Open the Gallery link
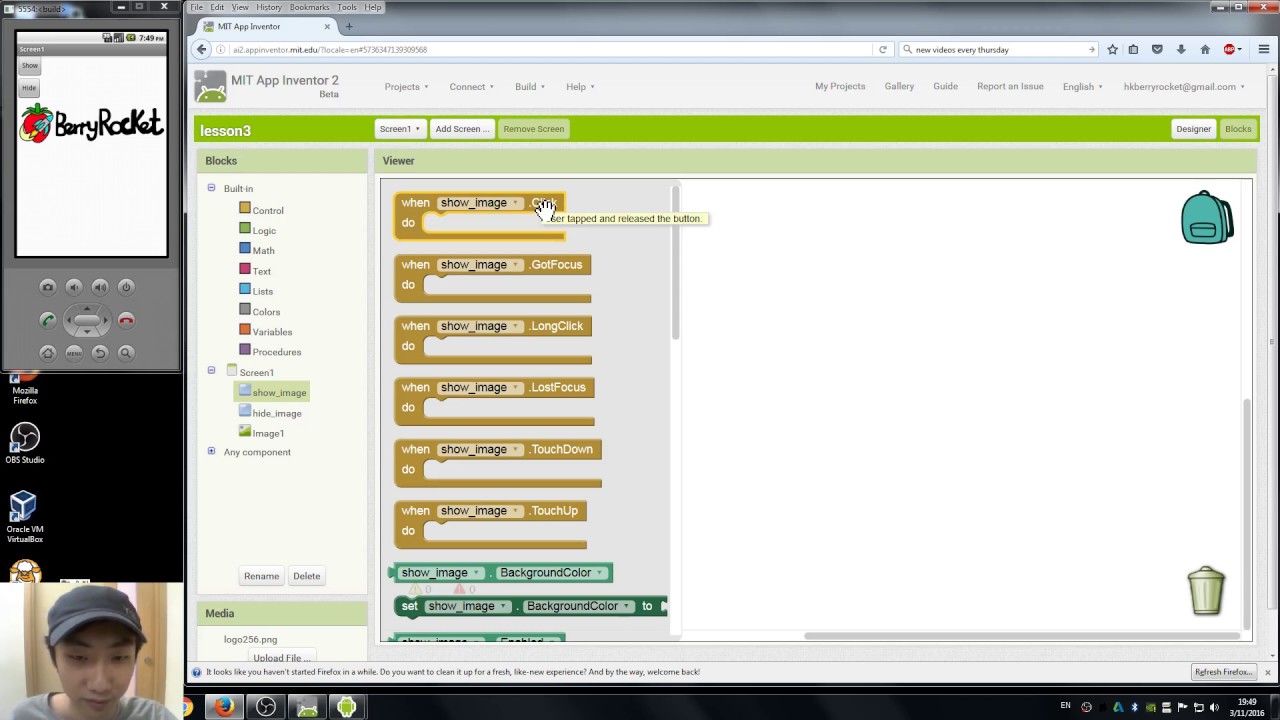The width and height of the screenshot is (1280, 720). (899, 86)
